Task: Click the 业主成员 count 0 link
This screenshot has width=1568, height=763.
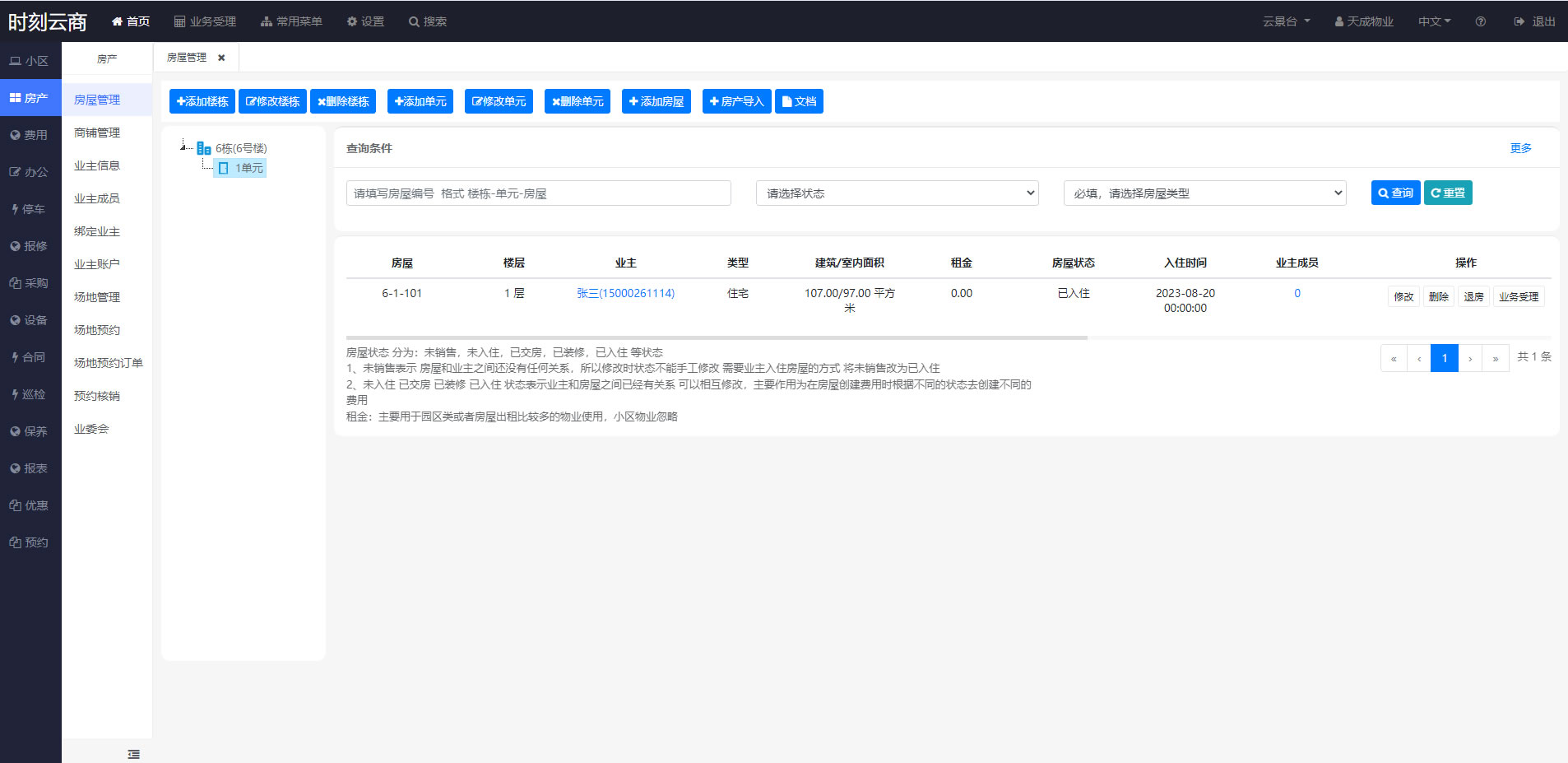Action: (x=1297, y=293)
